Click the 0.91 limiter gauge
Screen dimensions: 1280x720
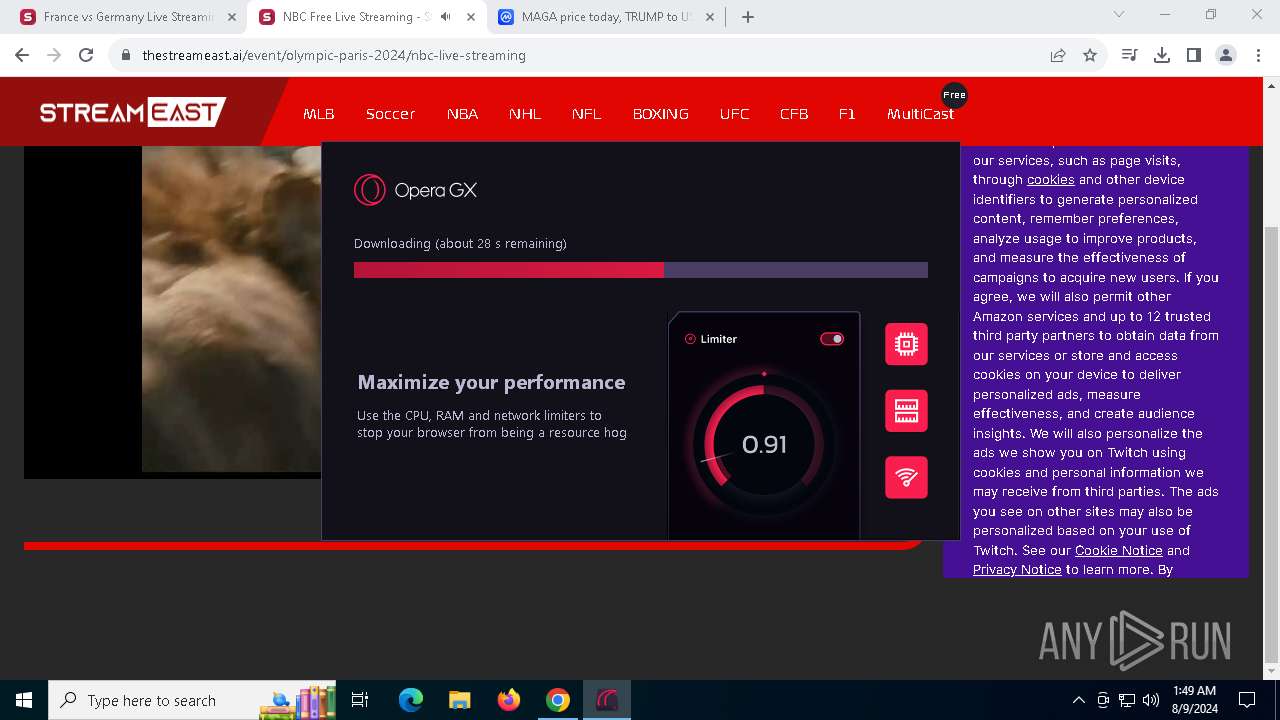tap(764, 445)
